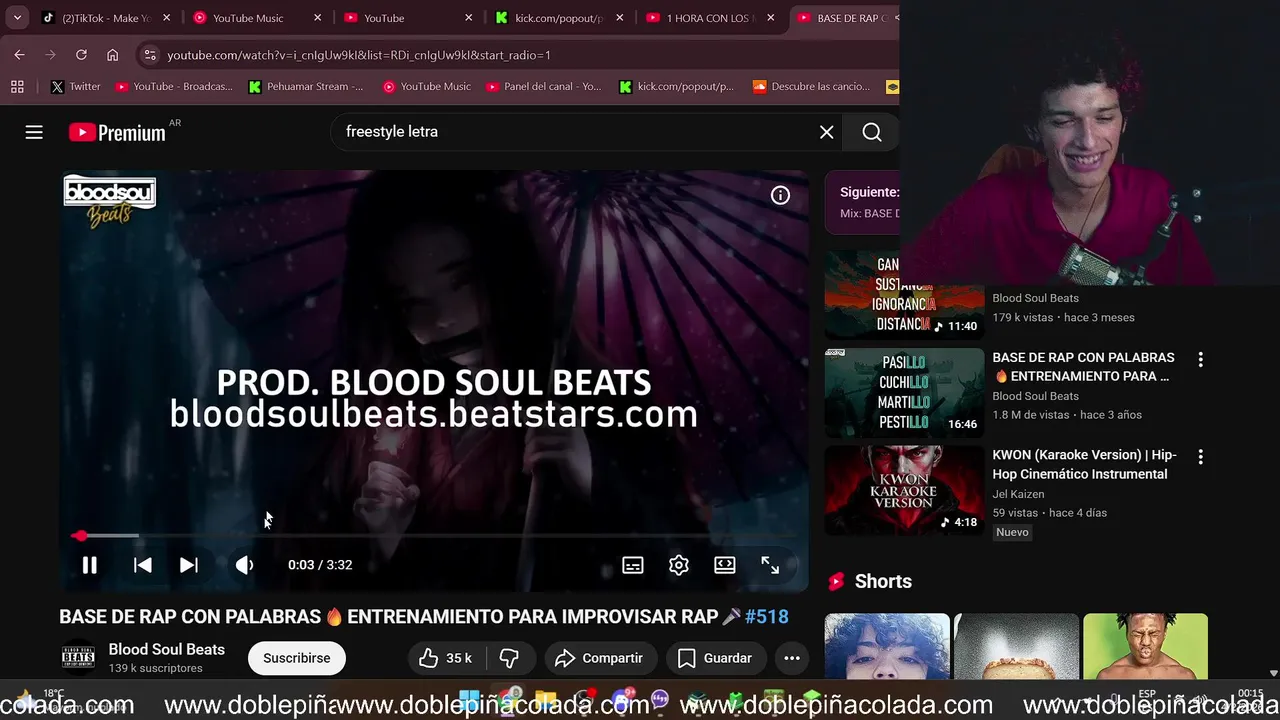The height and width of the screenshot is (720, 1280).
Task: Open more actions ellipsis below video
Action: 791,658
